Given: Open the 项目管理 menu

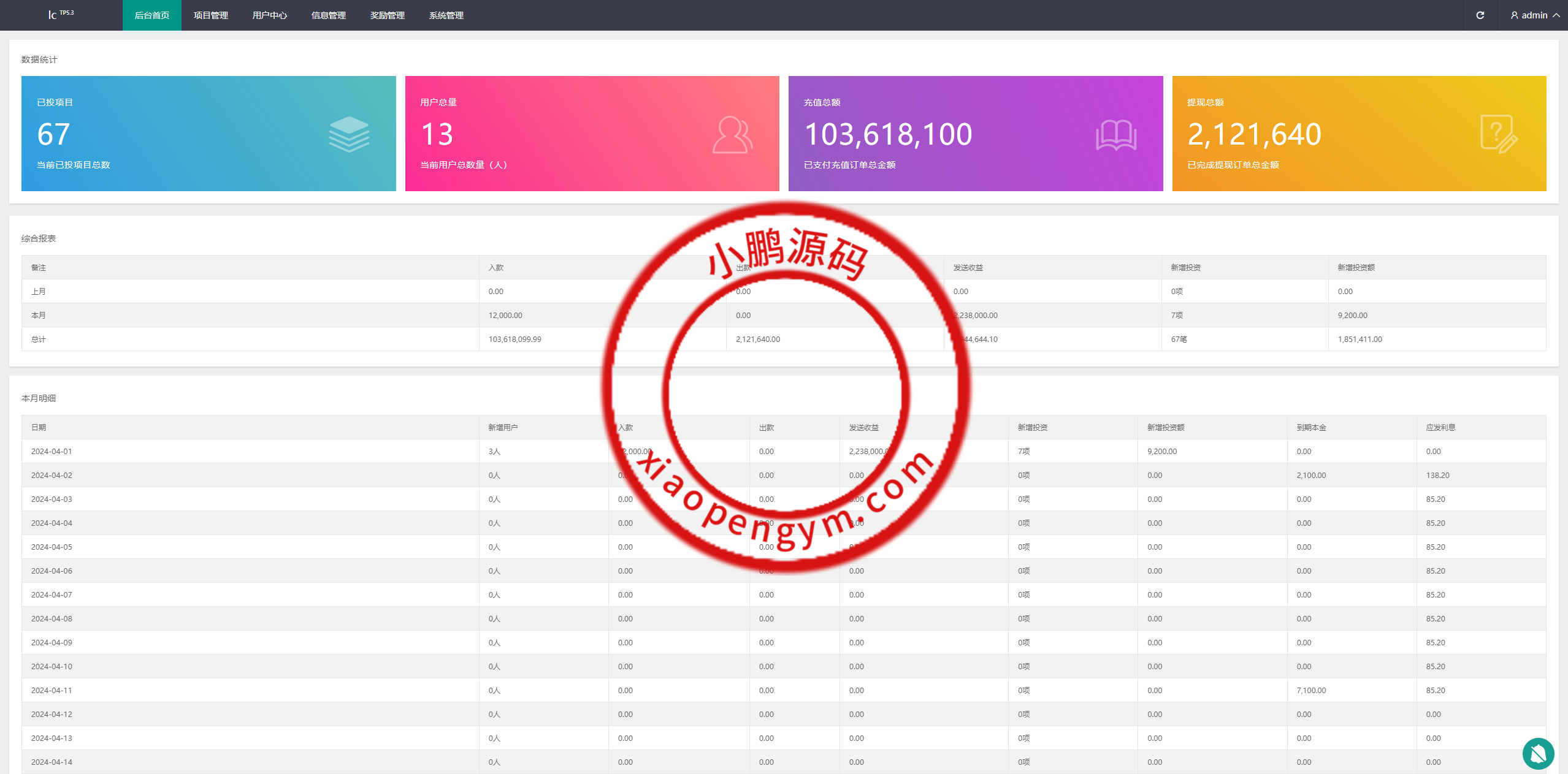Looking at the screenshot, I should click(x=211, y=15).
